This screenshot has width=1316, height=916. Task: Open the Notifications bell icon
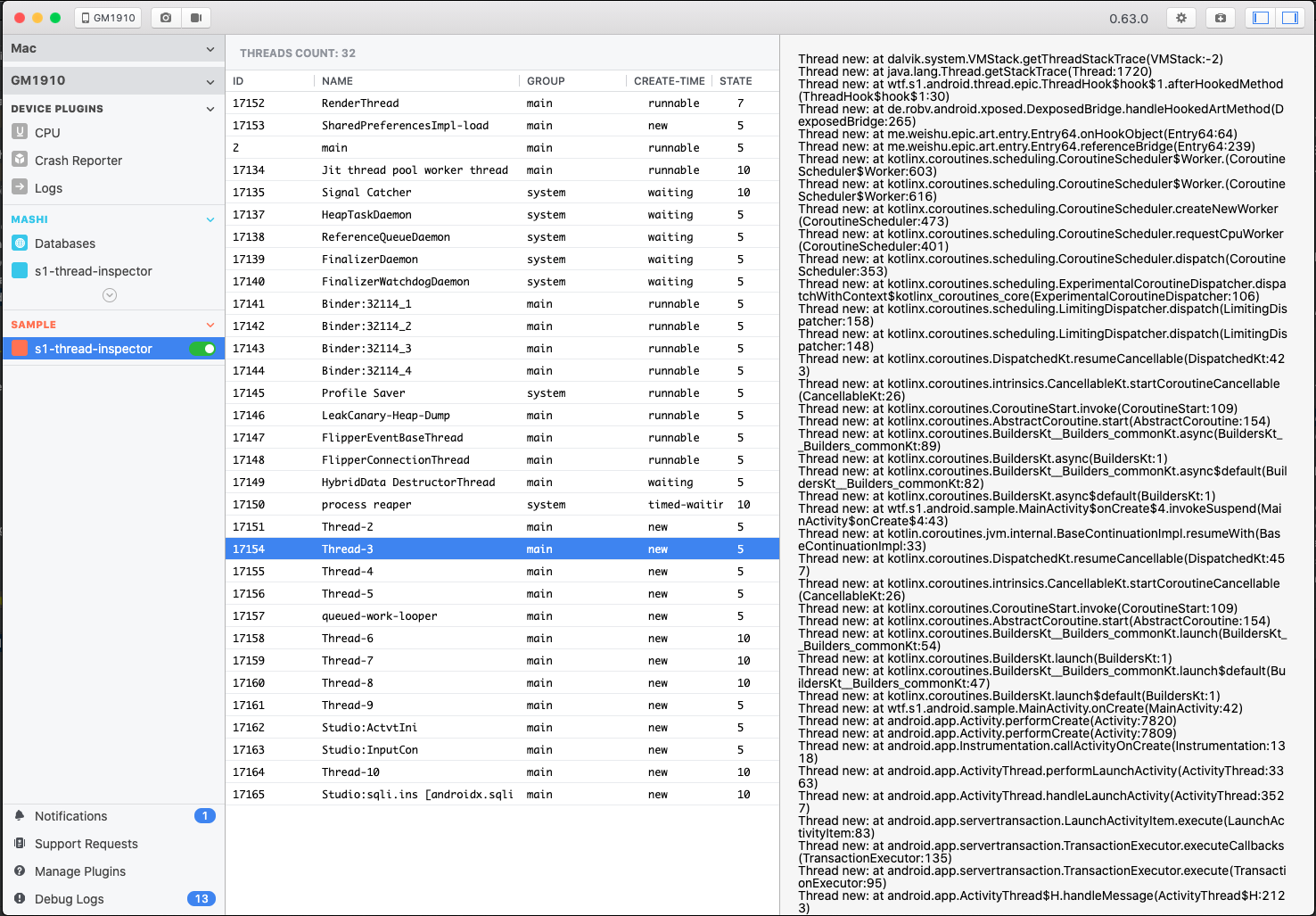click(x=20, y=815)
